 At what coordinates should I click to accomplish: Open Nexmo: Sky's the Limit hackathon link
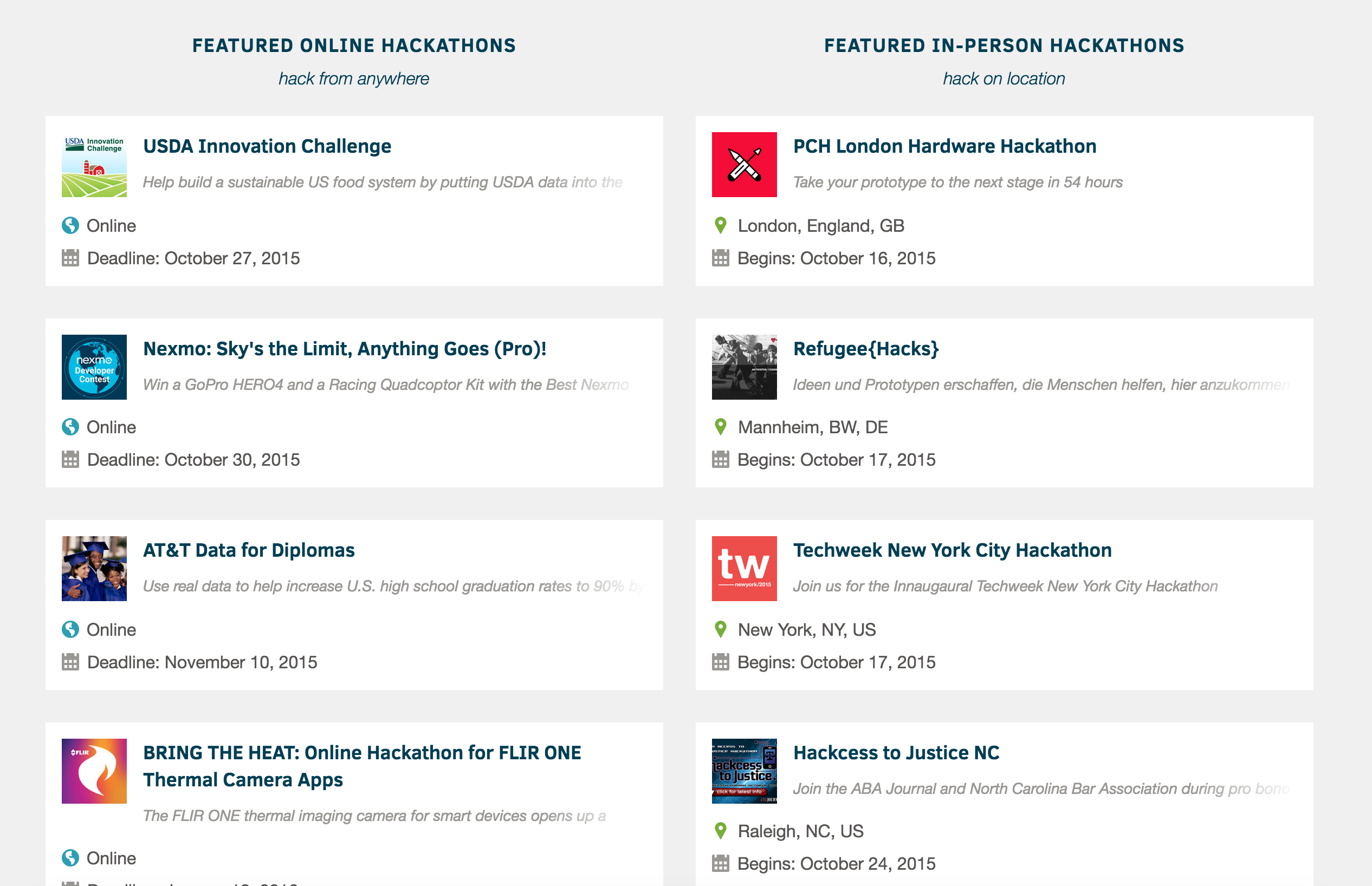pyautogui.click(x=344, y=349)
